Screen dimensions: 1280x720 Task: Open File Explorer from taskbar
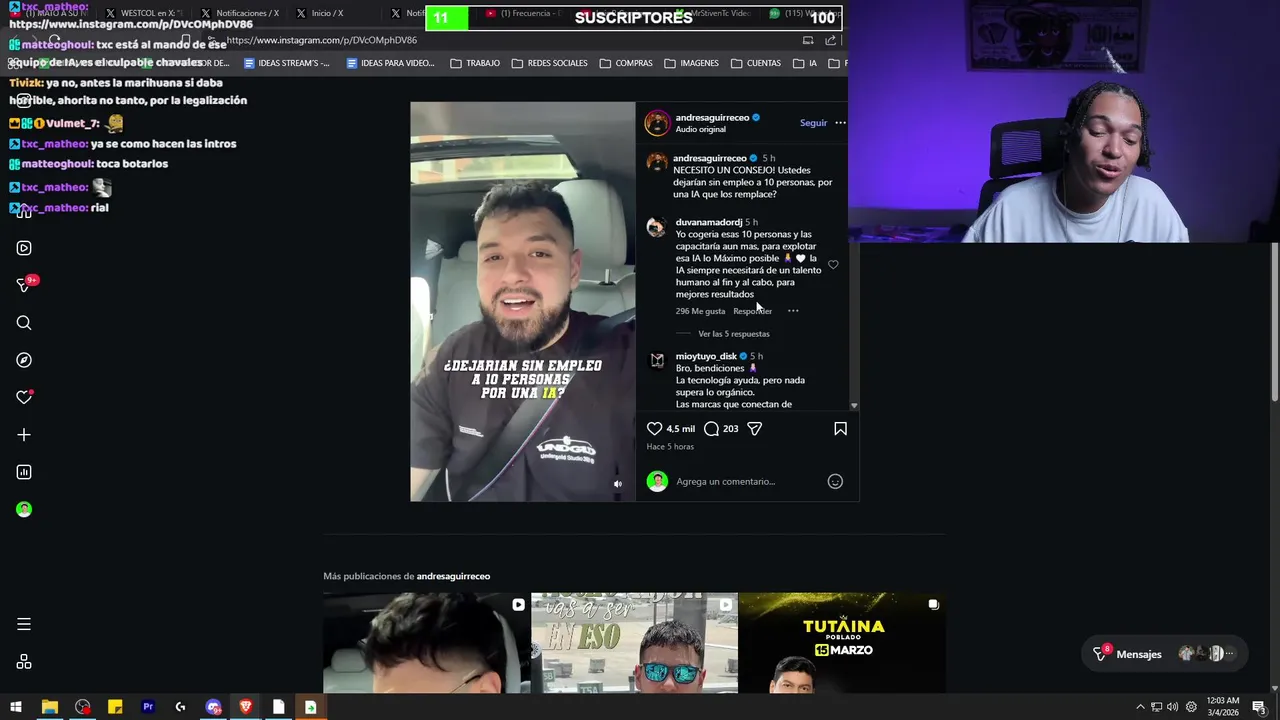tap(49, 707)
